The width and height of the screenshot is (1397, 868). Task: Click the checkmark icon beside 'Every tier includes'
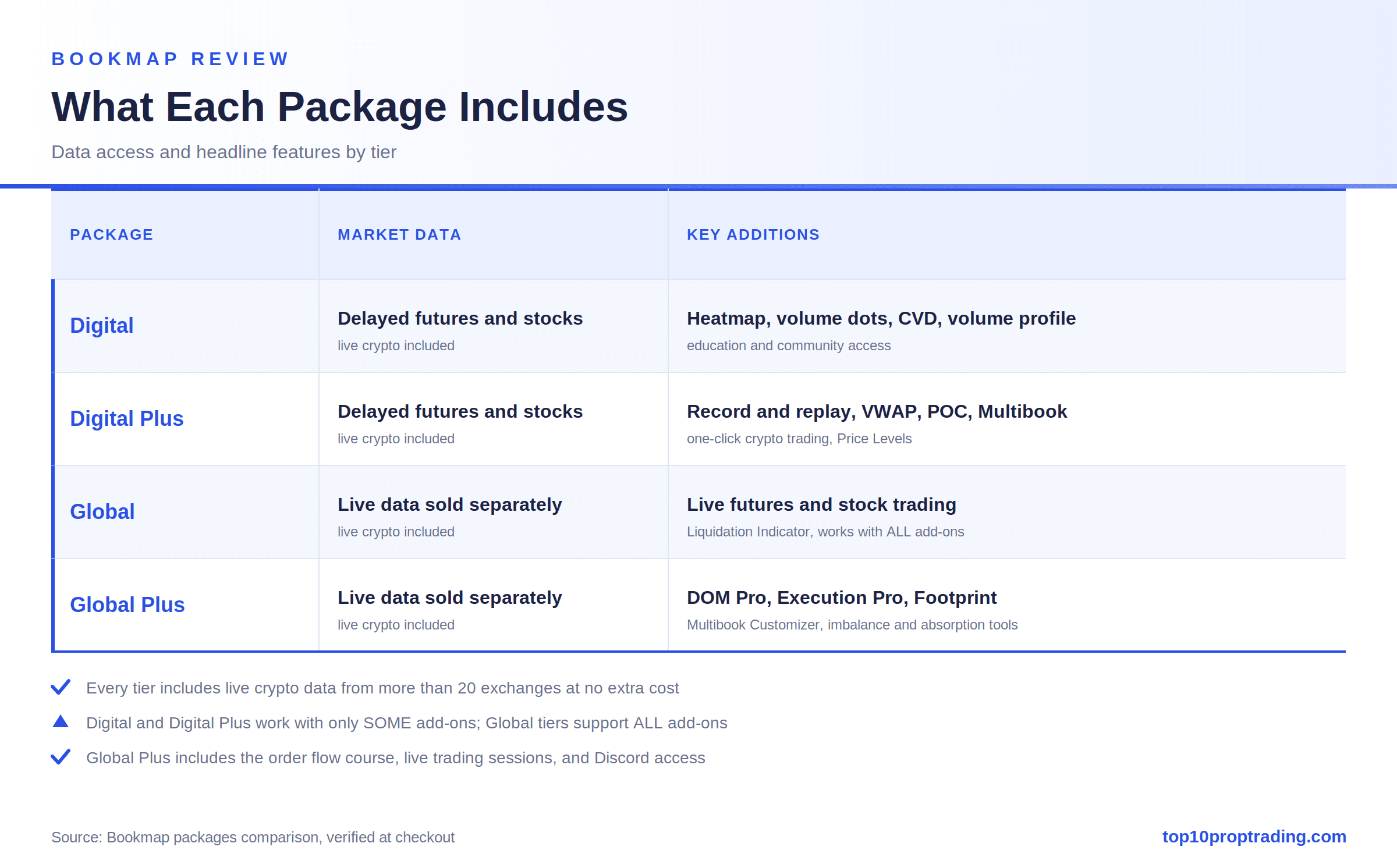61,687
